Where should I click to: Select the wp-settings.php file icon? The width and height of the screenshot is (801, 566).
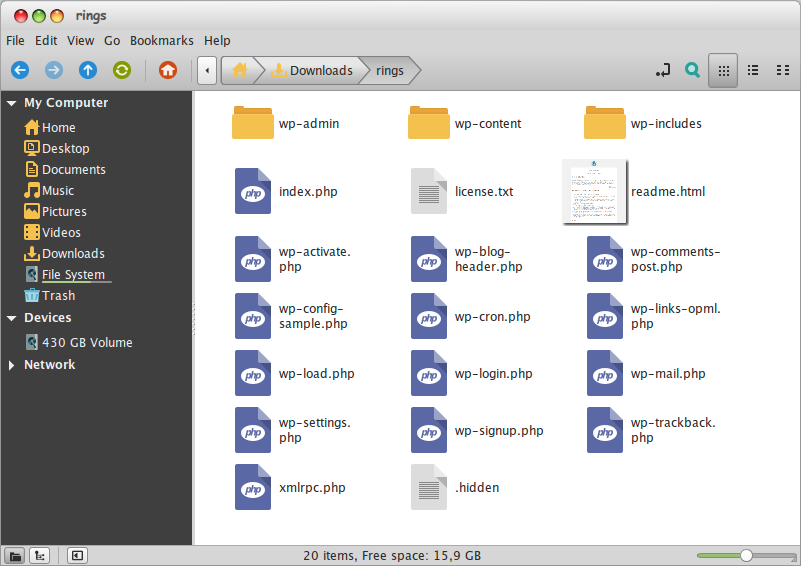pos(253,430)
